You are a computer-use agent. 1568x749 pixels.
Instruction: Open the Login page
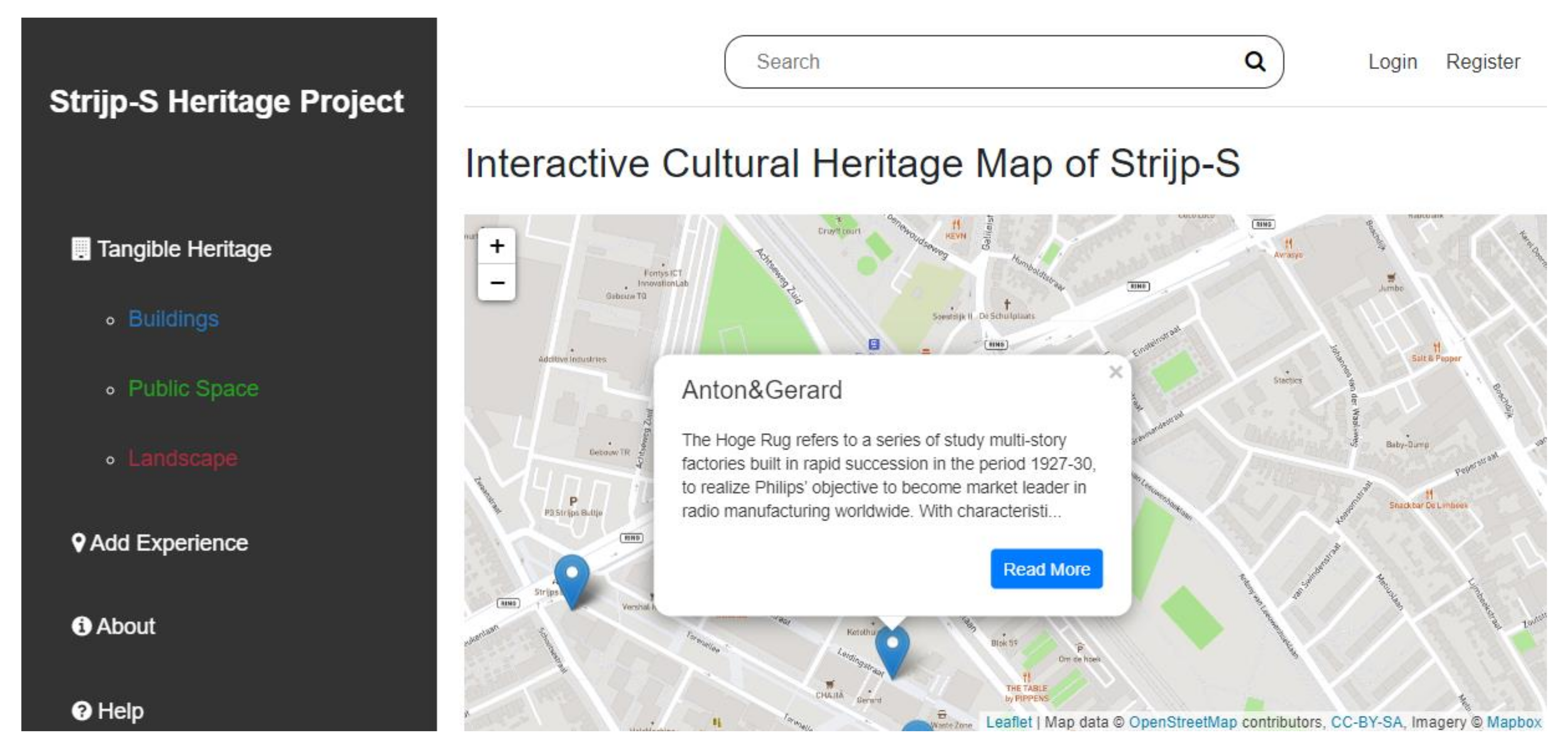[1392, 61]
